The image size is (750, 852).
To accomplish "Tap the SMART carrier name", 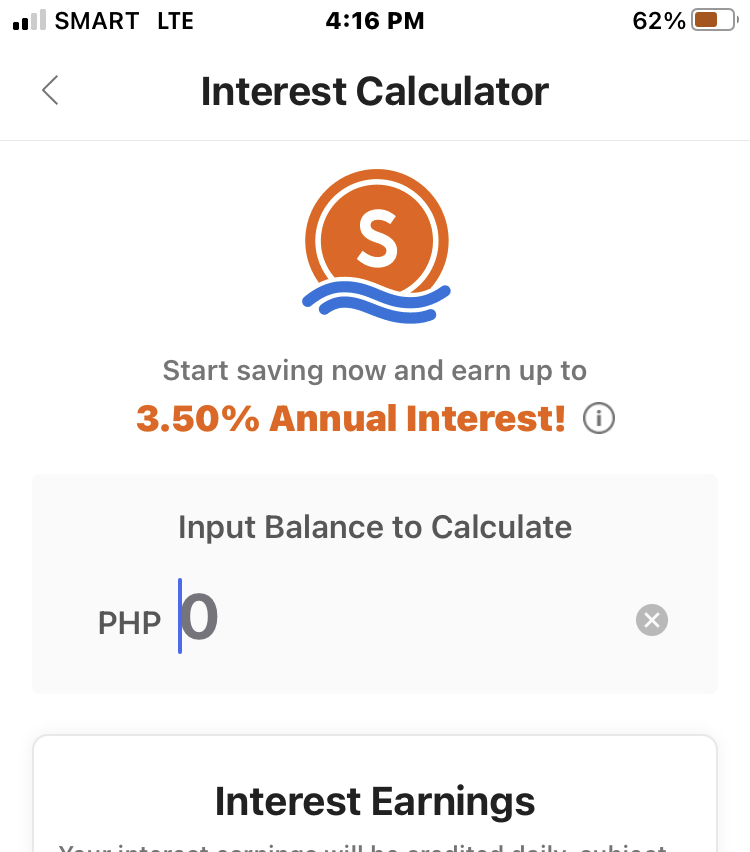I will [96, 21].
